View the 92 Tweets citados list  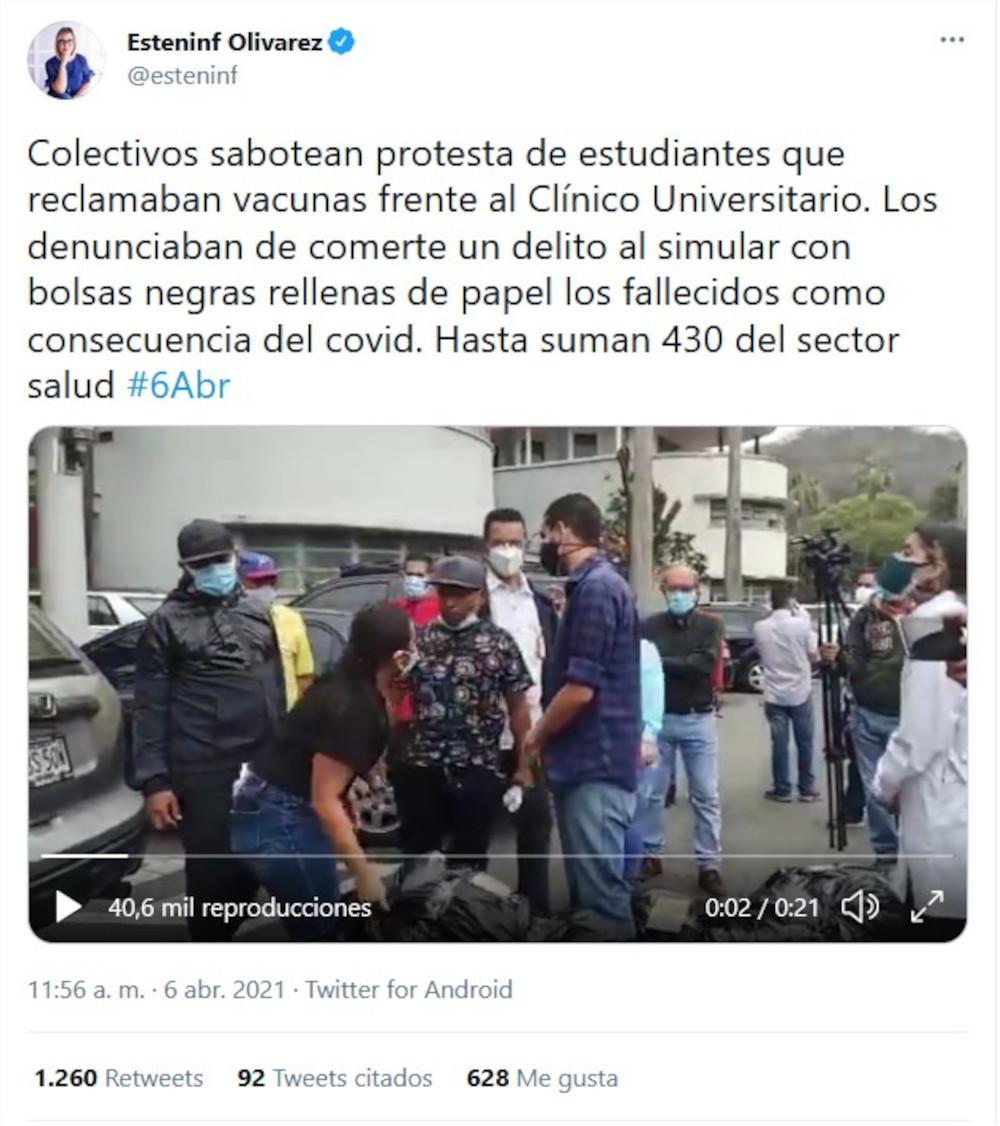point(335,1078)
